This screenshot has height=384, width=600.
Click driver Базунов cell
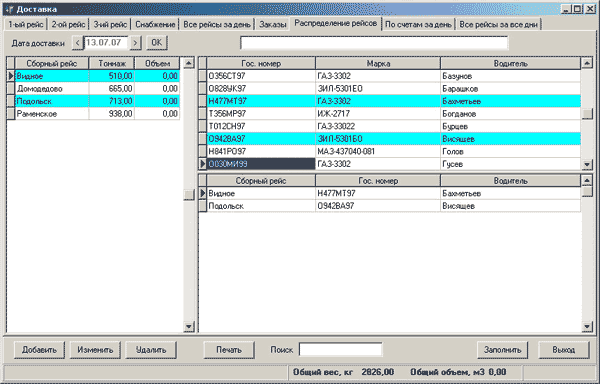[x=510, y=76]
